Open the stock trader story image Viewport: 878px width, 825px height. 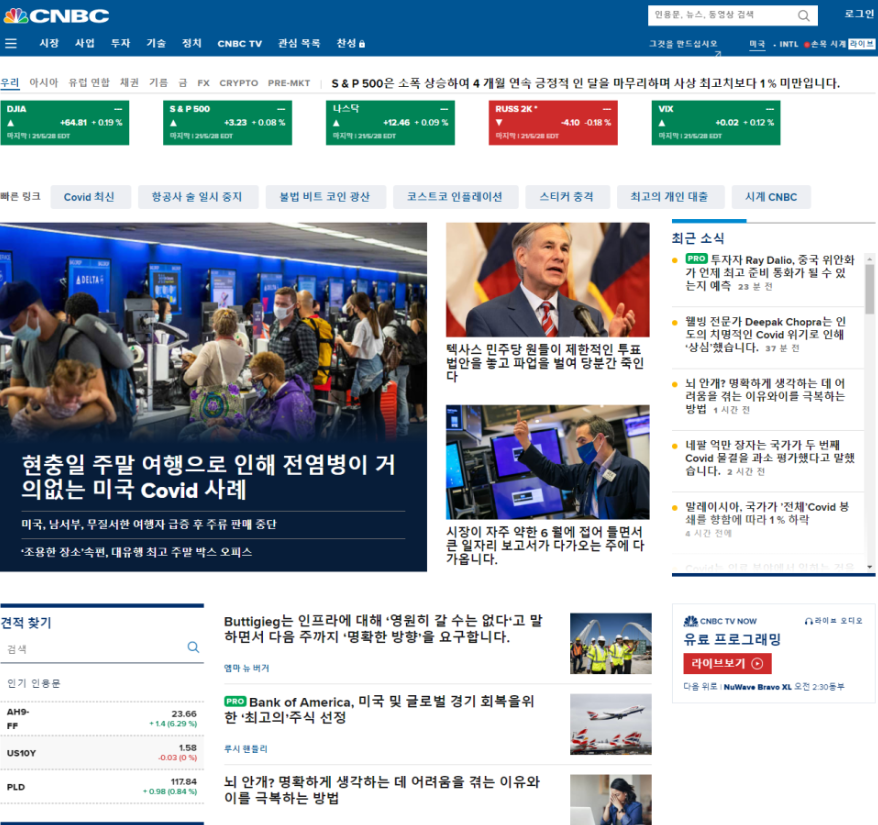coord(548,462)
